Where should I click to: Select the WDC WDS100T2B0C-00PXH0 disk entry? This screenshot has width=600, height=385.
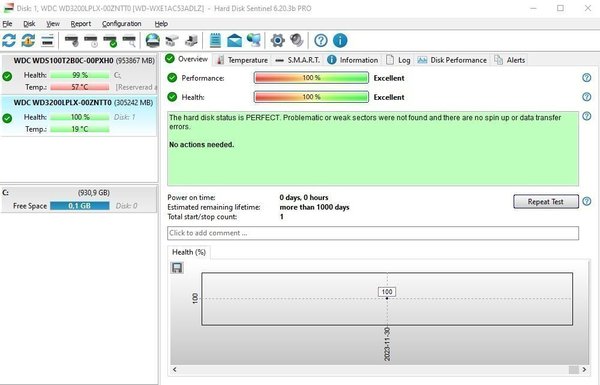pyautogui.click(x=79, y=75)
